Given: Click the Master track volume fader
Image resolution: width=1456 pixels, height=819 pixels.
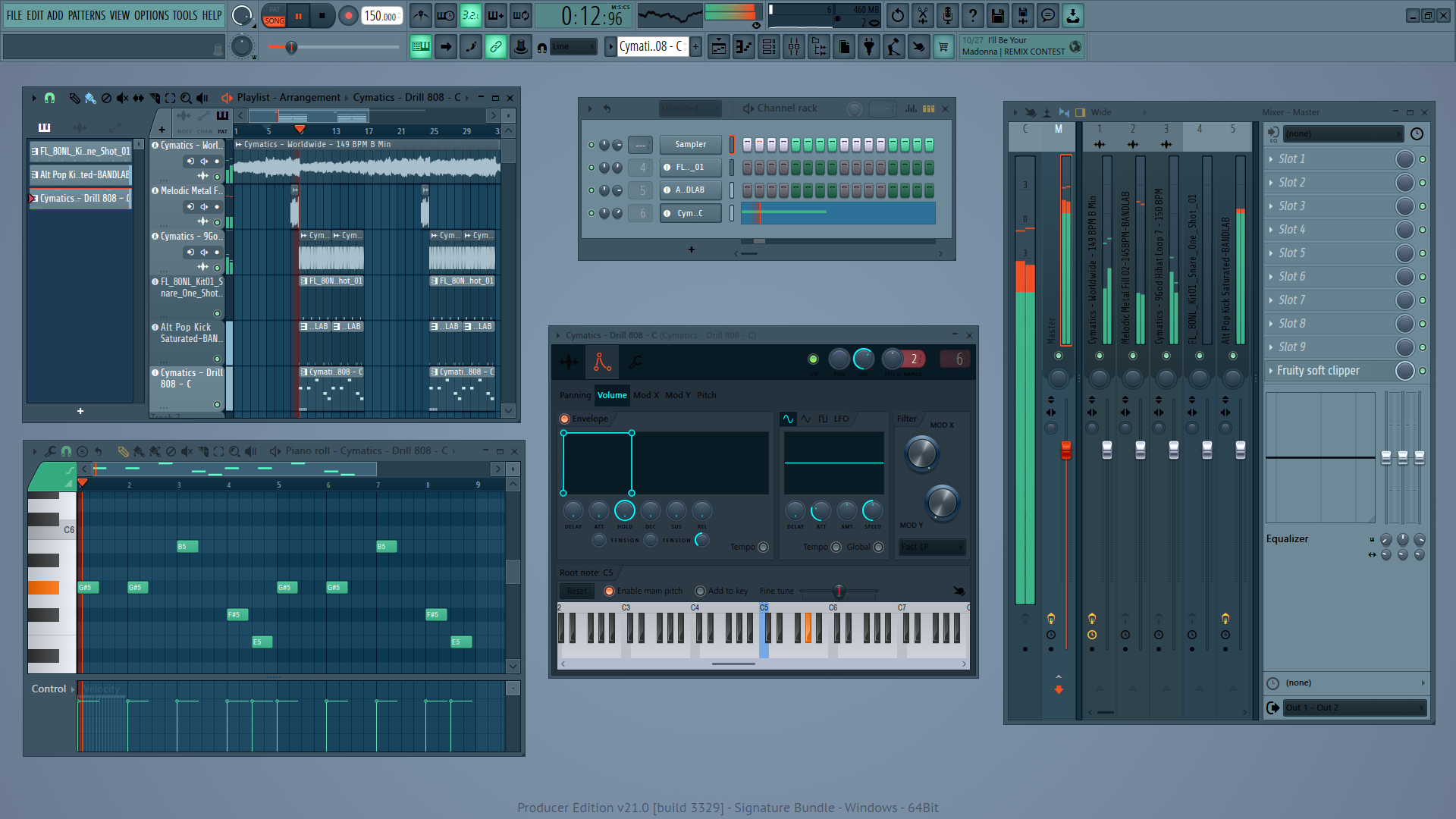Looking at the screenshot, I should (x=1065, y=450).
